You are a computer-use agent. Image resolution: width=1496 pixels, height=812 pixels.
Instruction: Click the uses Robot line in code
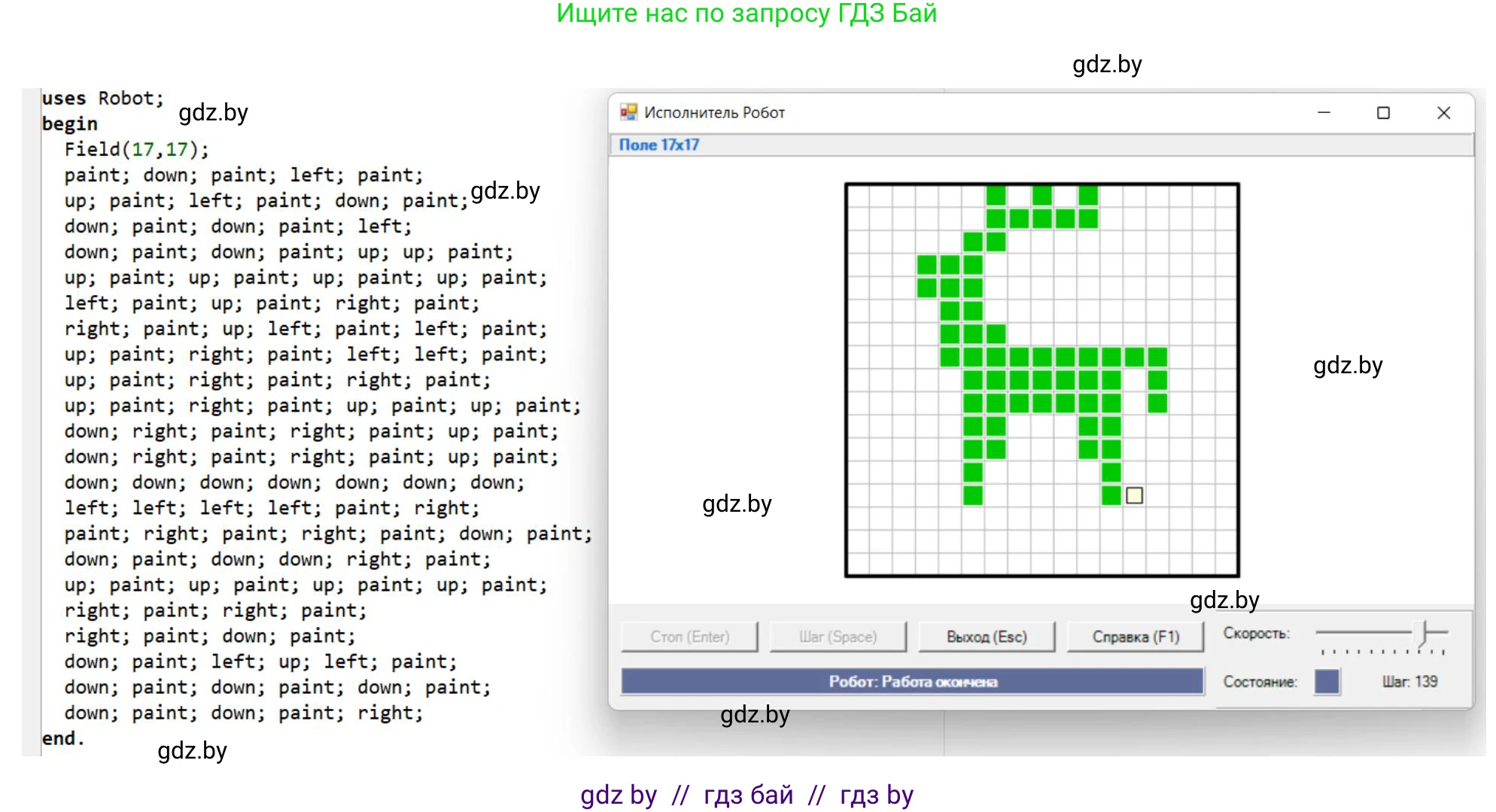102,99
